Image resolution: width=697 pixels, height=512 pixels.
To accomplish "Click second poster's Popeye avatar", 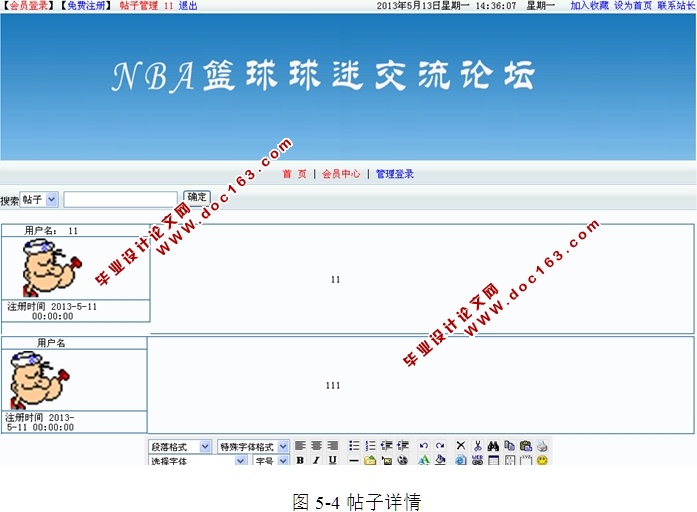I will (40, 380).
